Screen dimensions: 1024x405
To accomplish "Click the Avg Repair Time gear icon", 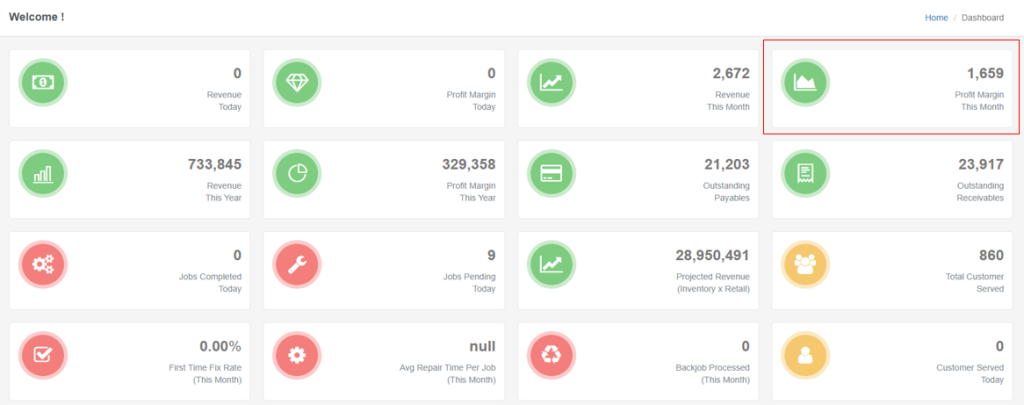I will point(297,356).
